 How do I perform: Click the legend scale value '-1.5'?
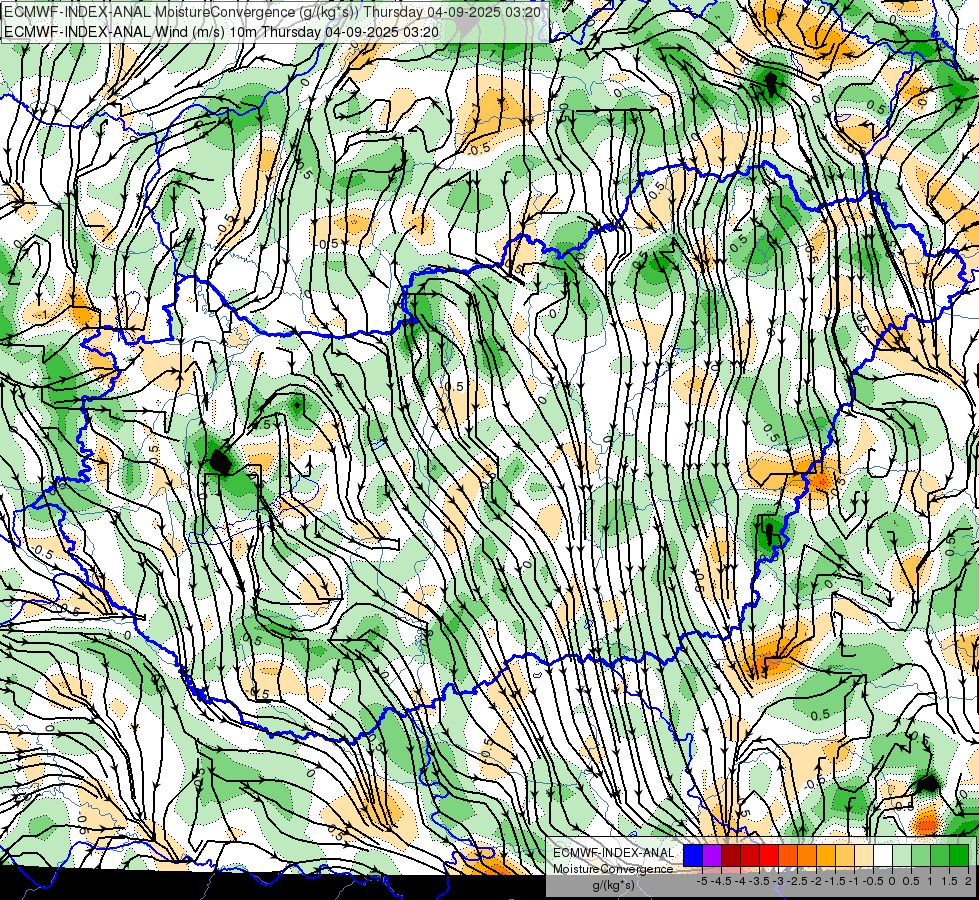(x=835, y=881)
